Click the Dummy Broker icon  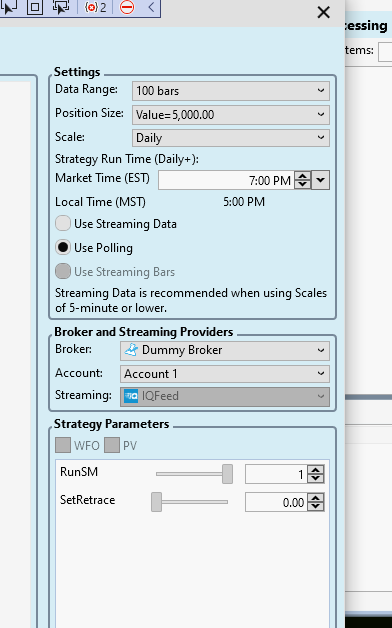pyautogui.click(x=131, y=350)
